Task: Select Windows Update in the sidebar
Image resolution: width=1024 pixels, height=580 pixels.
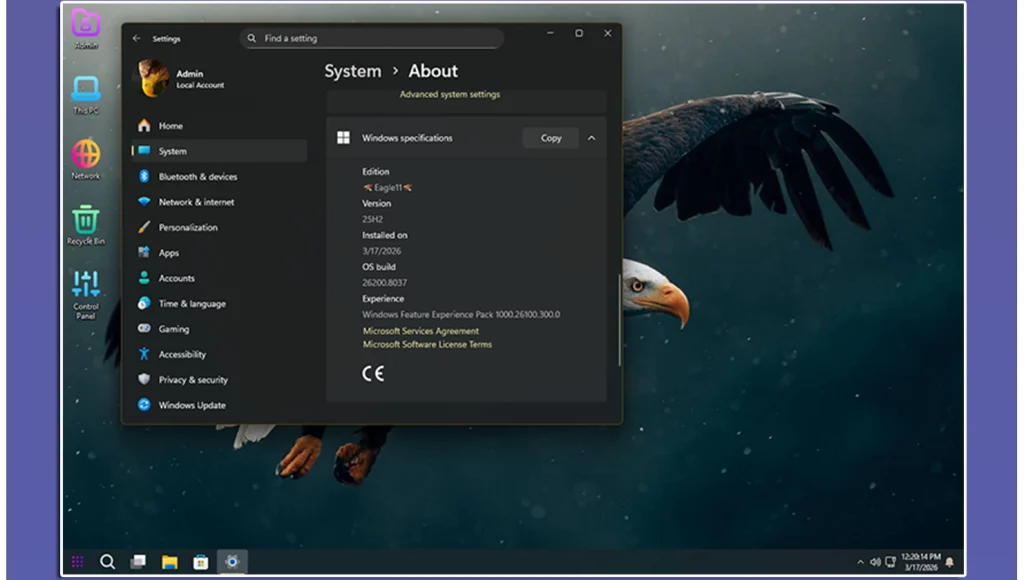Action: [191, 405]
